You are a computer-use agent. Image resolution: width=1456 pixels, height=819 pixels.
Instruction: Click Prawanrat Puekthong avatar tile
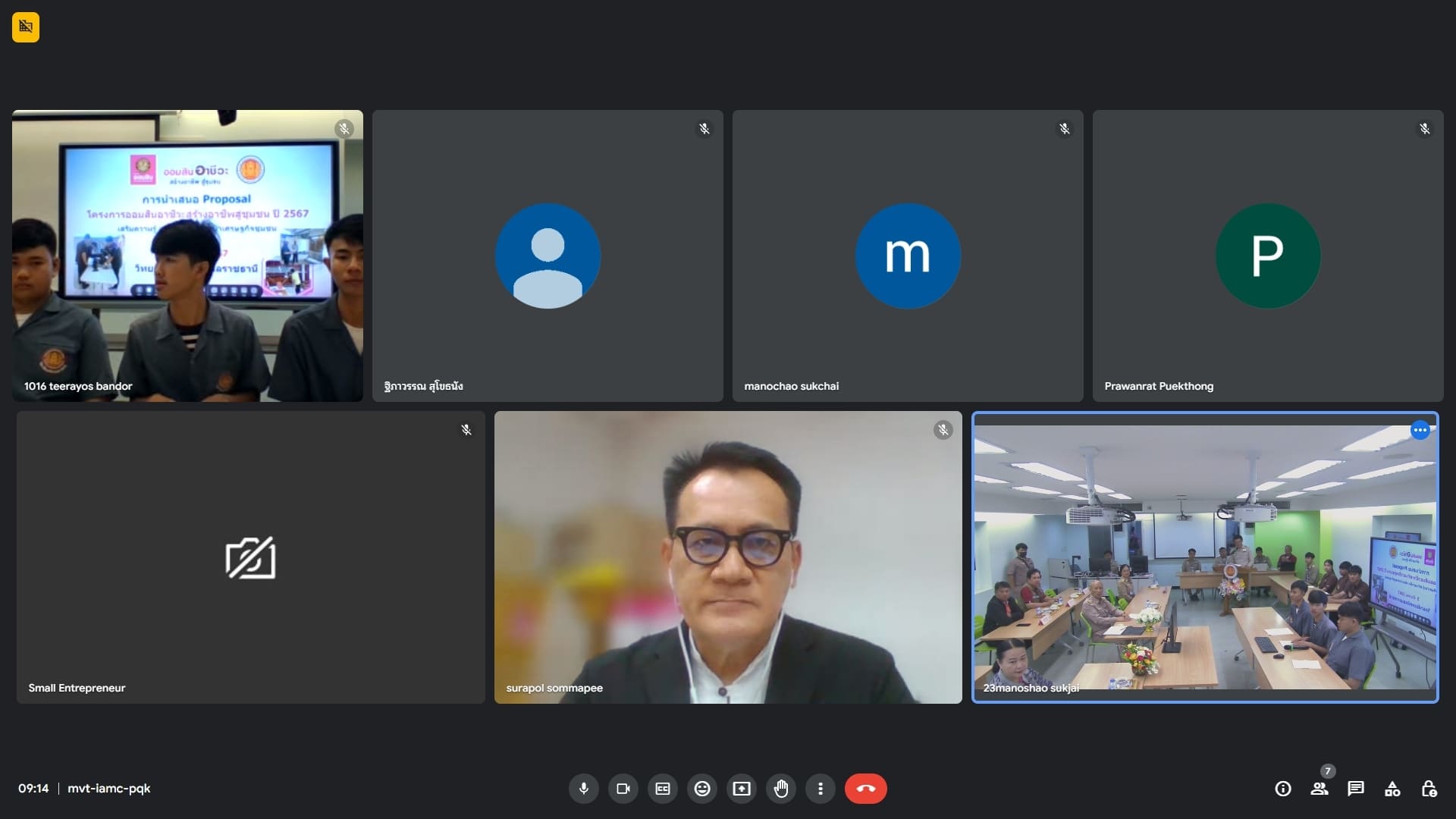1267,256
